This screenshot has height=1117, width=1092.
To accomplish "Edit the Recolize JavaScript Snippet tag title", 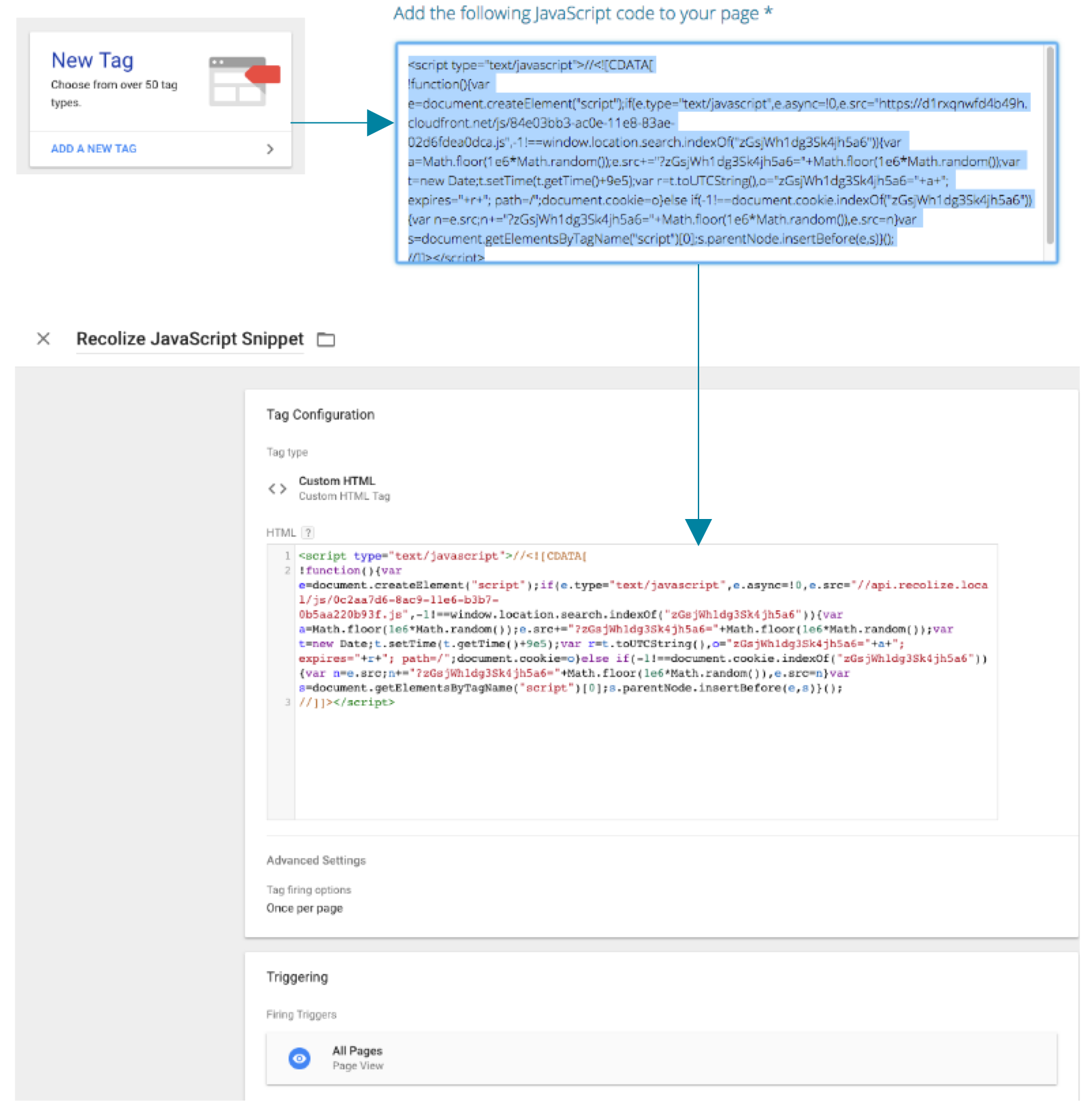I will [190, 339].
